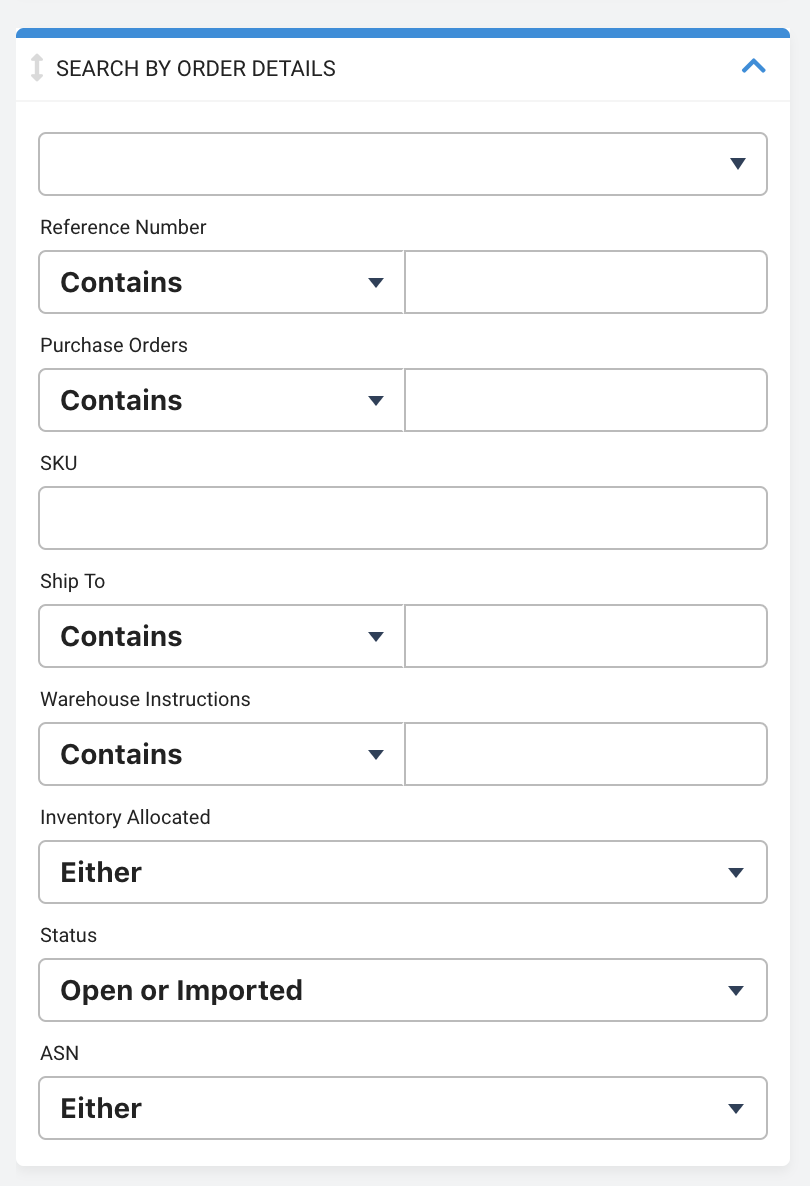810x1186 pixels.
Task: Click the Reference Number text field
Action: coord(586,282)
